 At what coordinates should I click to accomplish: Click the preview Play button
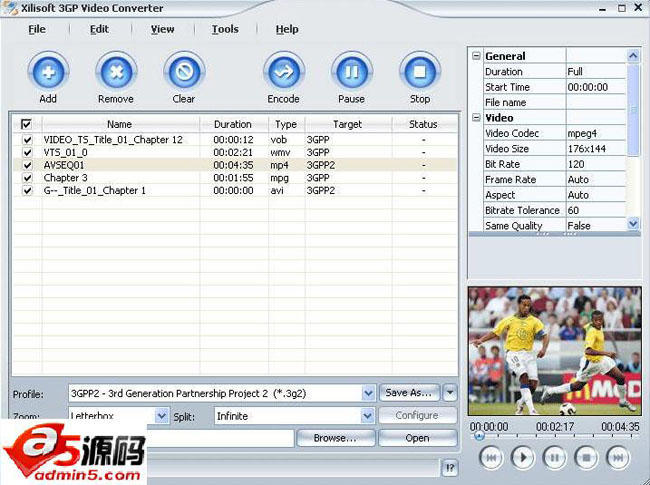pos(522,458)
